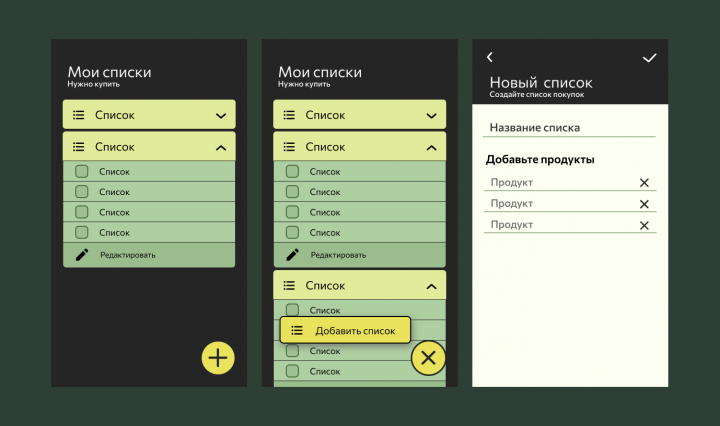
Task: Click third Список header title, middle screen
Action: pyautogui.click(x=325, y=286)
